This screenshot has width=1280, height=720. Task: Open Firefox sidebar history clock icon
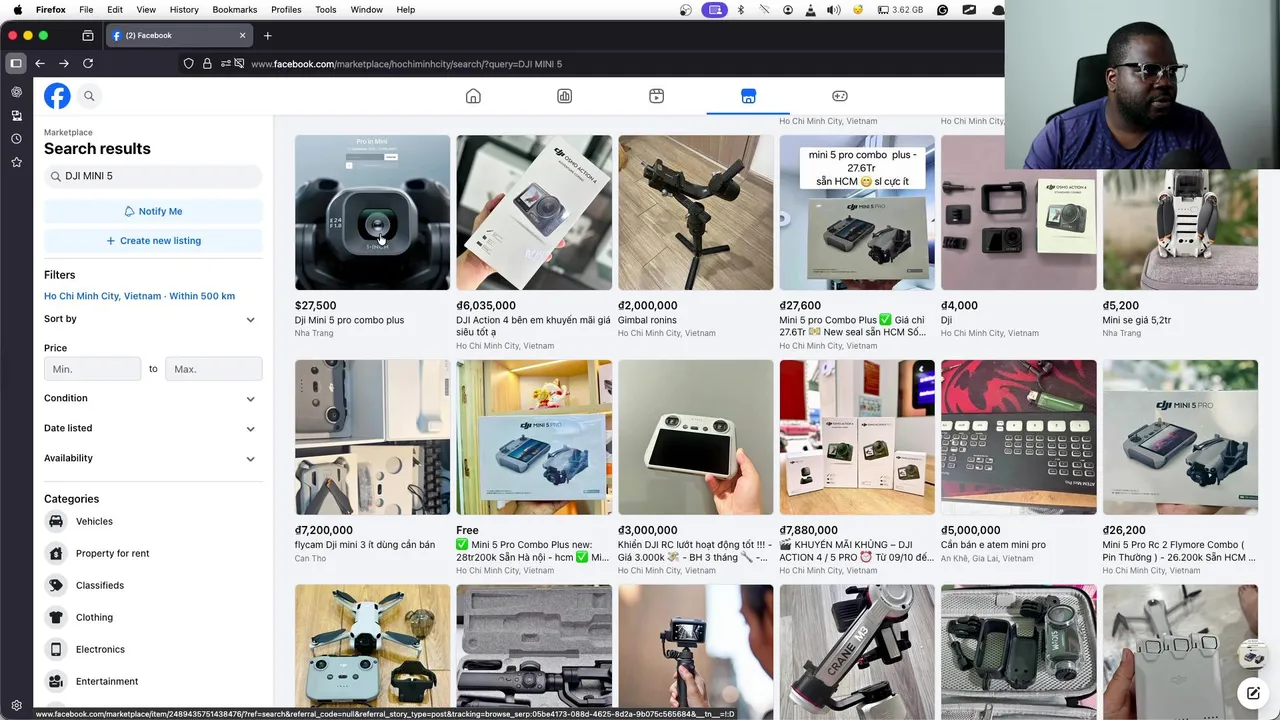click(x=16, y=139)
